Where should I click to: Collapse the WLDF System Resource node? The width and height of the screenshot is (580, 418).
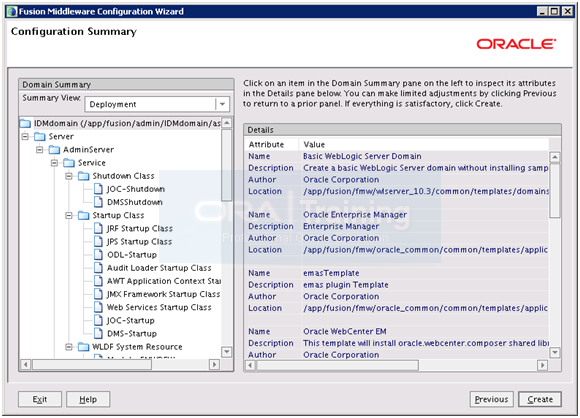tap(69, 347)
